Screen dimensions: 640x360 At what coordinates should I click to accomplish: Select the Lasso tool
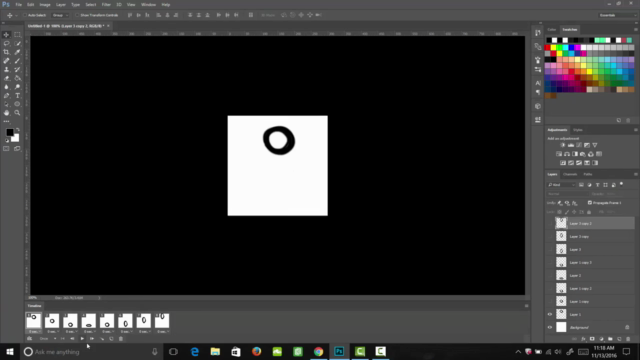(x=6, y=43)
